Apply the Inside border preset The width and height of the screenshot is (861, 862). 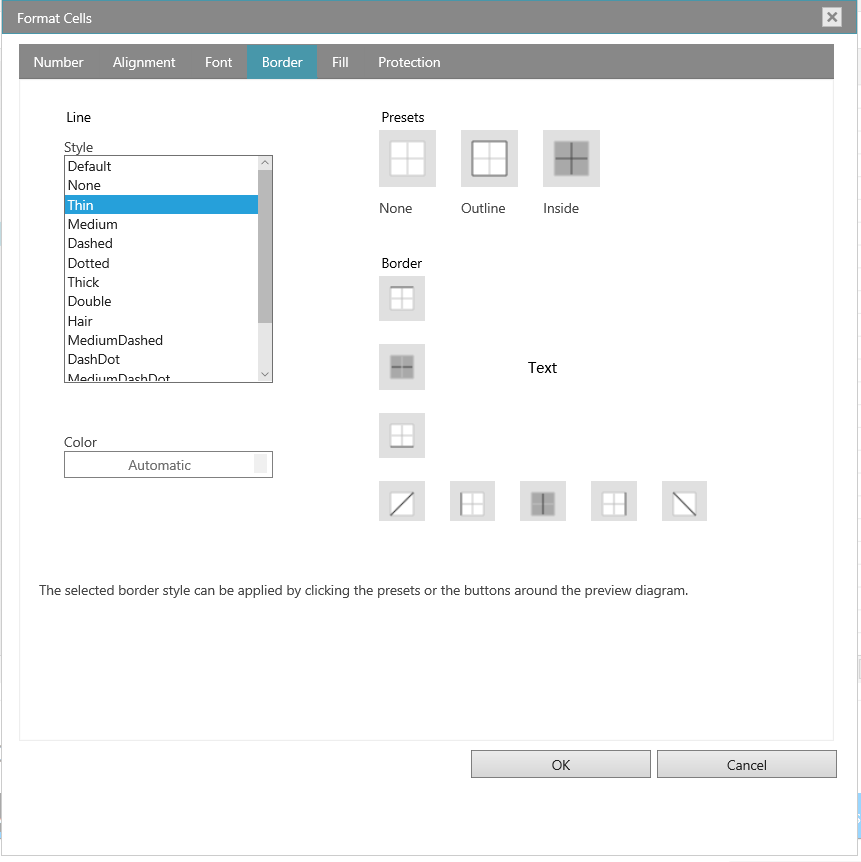point(571,158)
